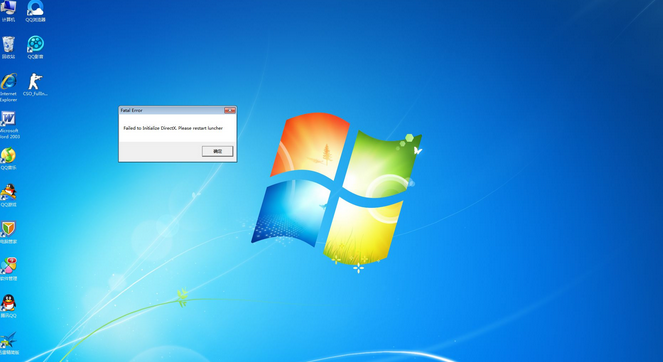
Task: Select the Computer desktop icon
Action: click(x=8, y=8)
